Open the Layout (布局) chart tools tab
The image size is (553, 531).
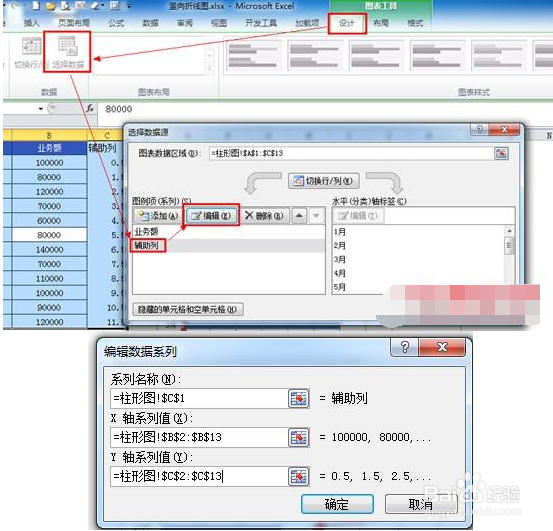(x=381, y=23)
